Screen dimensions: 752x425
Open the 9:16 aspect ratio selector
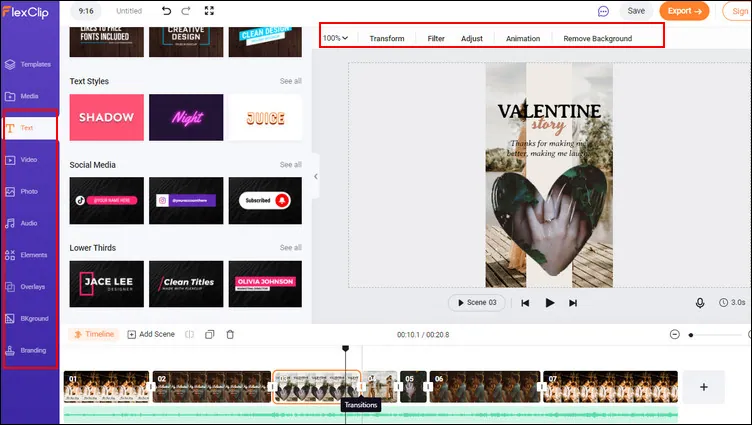[x=86, y=11]
